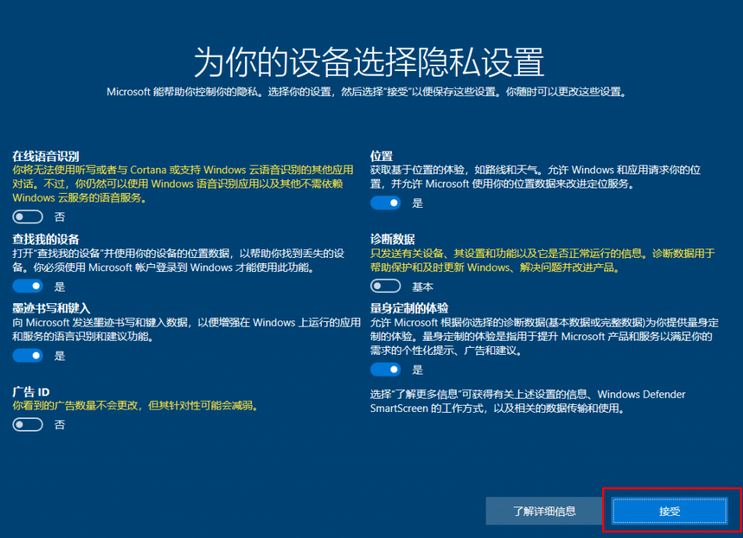Click the 墨迹书写和键入 section title
Screen dimensions: 743x538
tap(52, 309)
